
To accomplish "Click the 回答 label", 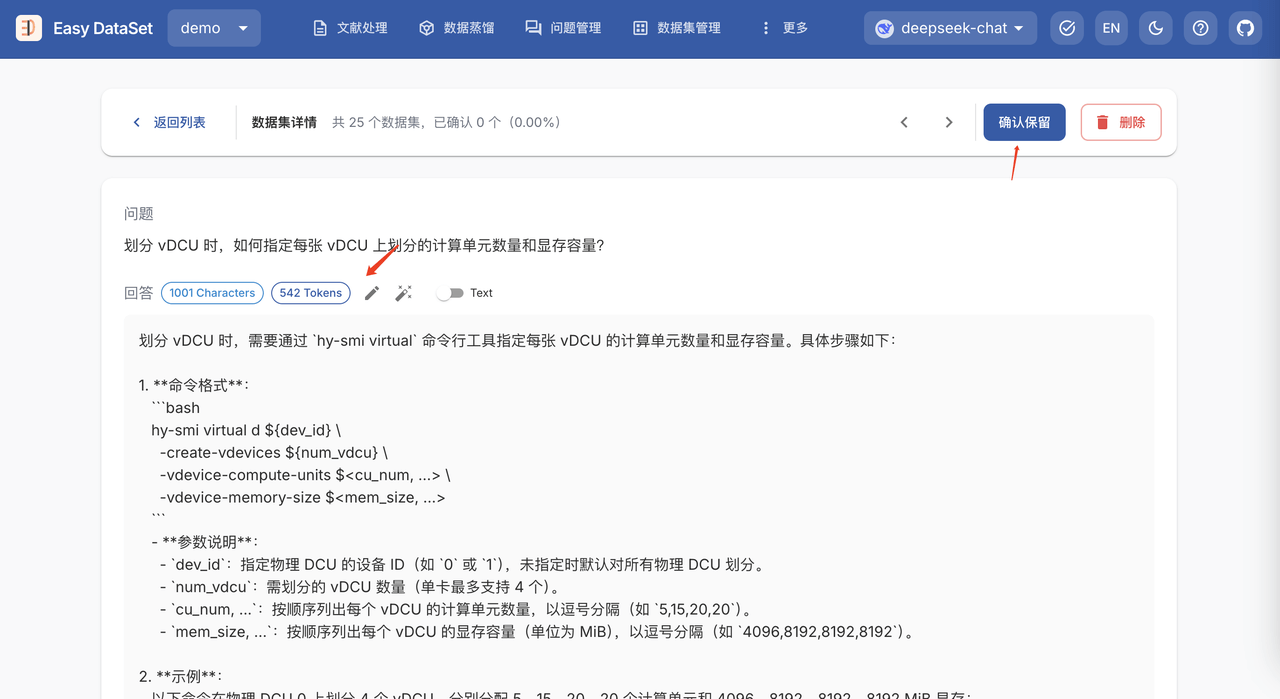I will pyautogui.click(x=139, y=293).
